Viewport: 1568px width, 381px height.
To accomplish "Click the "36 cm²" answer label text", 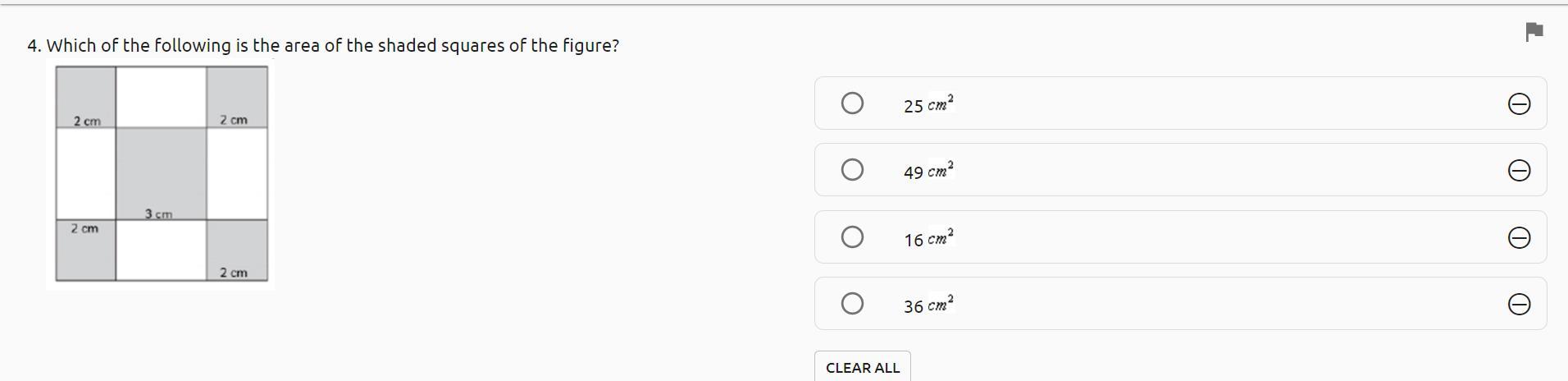I will tap(928, 305).
